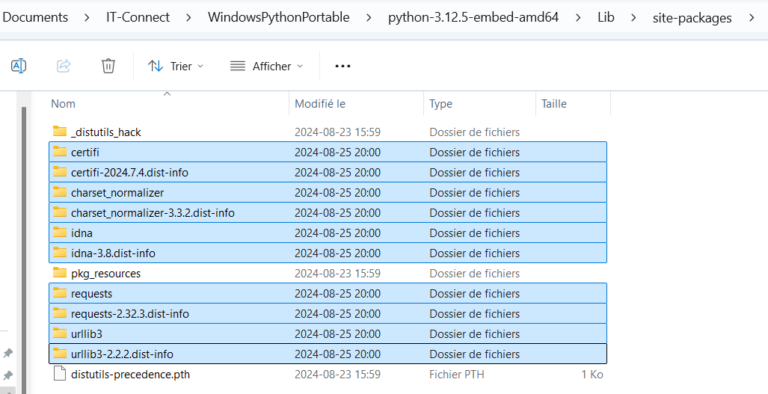Click the site-packages breadcrumb segment

coord(692,18)
